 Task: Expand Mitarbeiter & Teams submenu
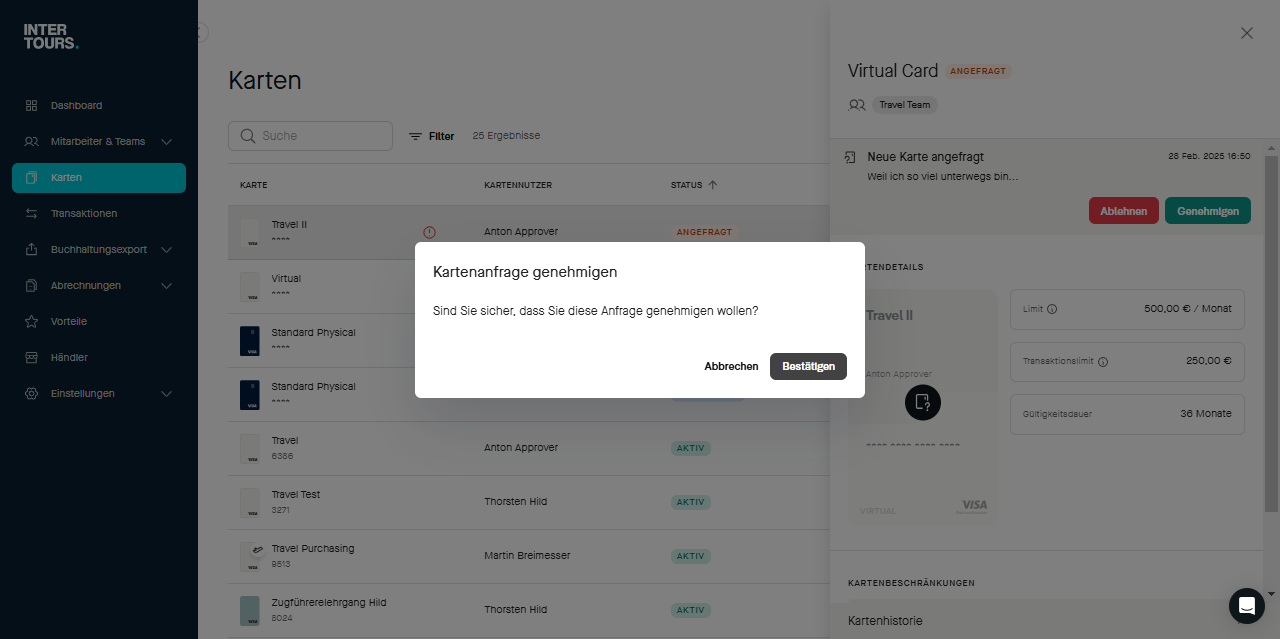[167, 142]
